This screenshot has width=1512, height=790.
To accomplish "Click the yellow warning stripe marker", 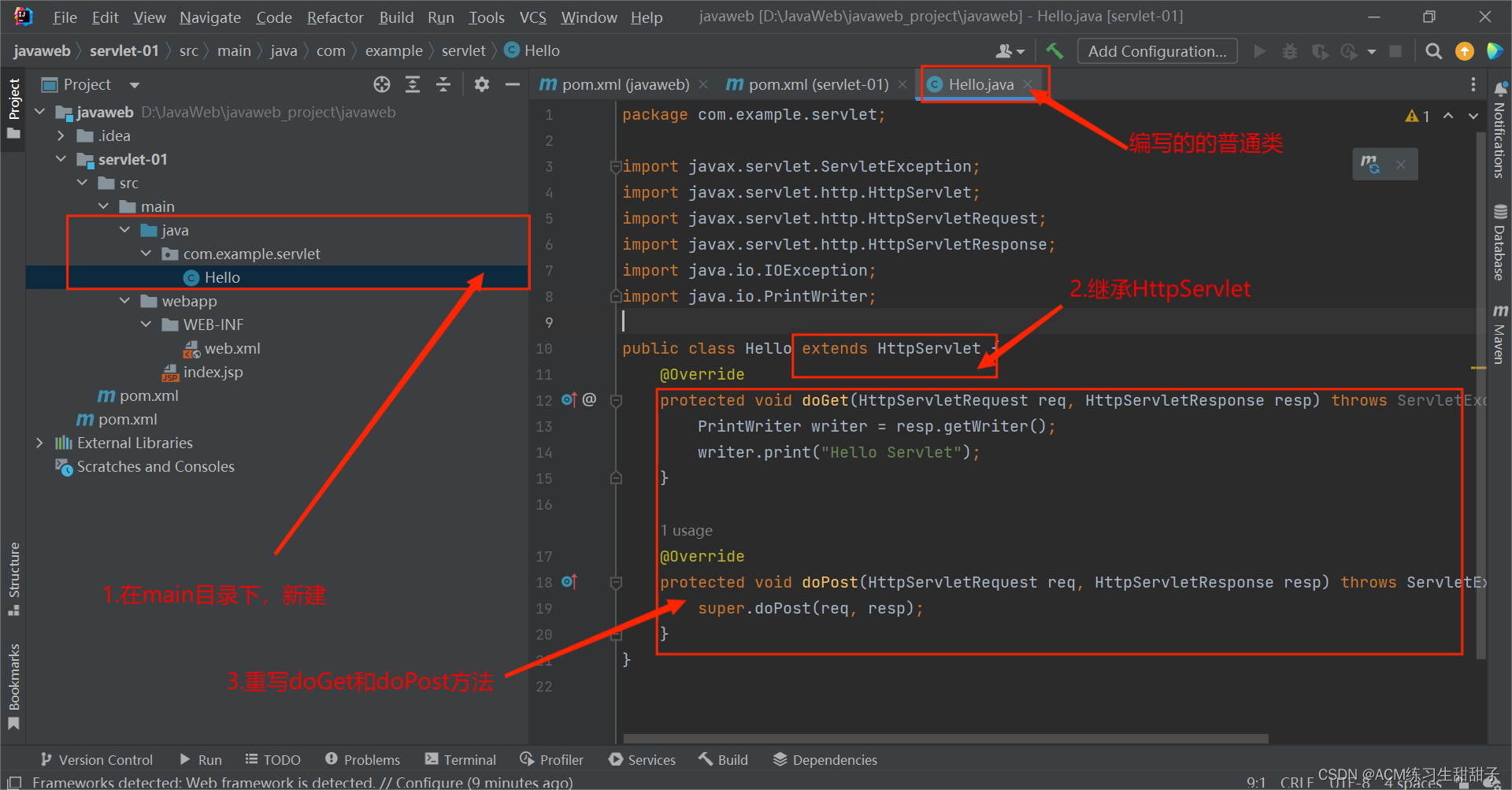I will pyautogui.click(x=1478, y=368).
